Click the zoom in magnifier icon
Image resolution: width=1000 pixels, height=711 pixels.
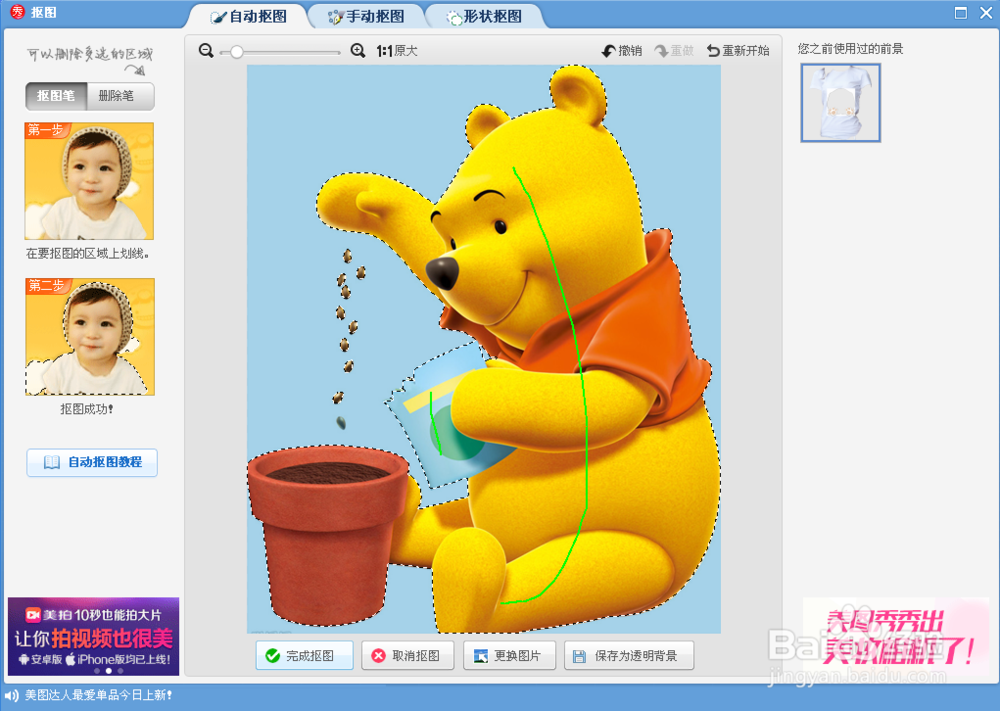358,50
